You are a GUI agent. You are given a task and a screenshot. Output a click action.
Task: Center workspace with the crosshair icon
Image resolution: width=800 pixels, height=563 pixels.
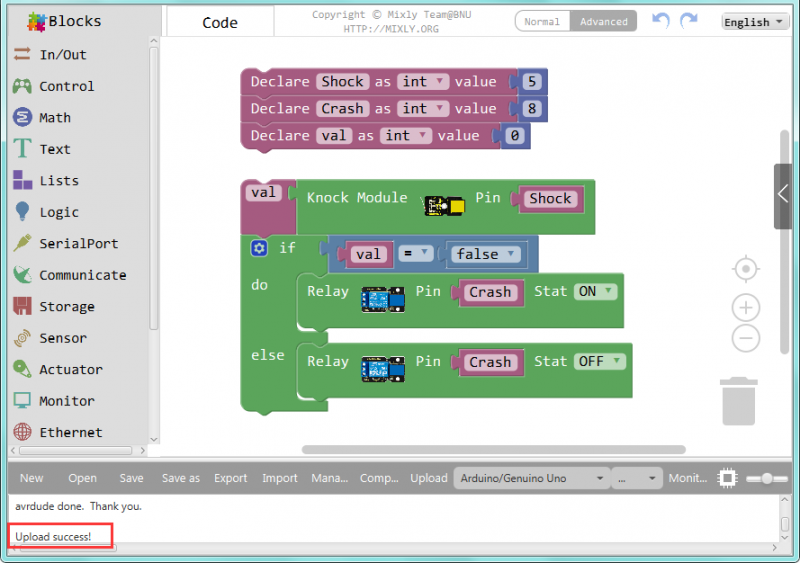coord(746,269)
